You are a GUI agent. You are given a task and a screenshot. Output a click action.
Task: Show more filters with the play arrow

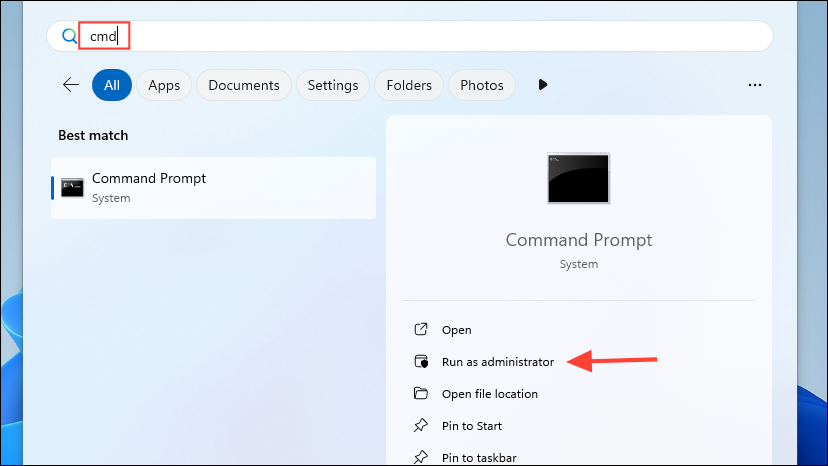coord(542,85)
